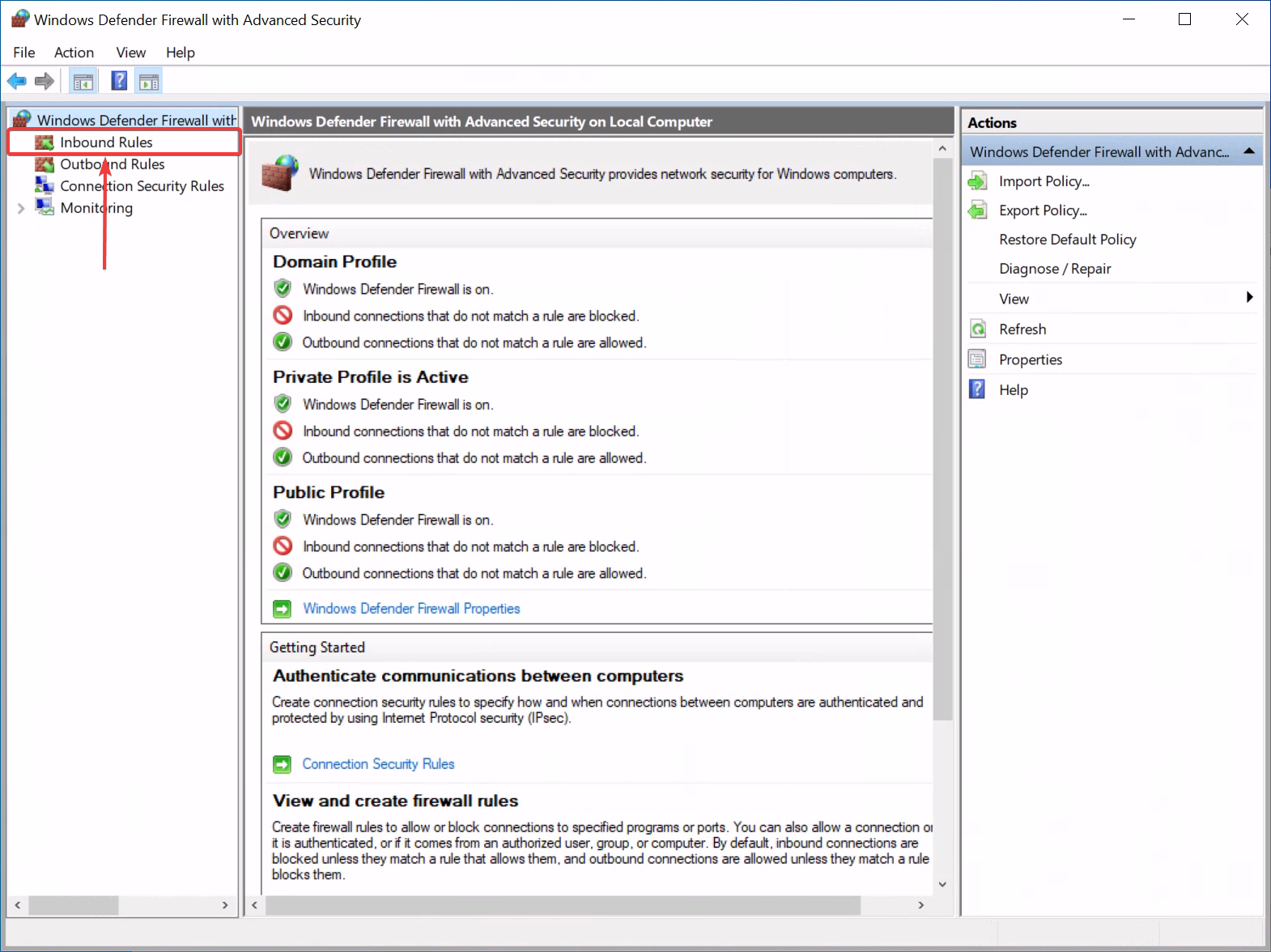Open the File menu
The height and width of the screenshot is (952, 1271).
coord(24,53)
